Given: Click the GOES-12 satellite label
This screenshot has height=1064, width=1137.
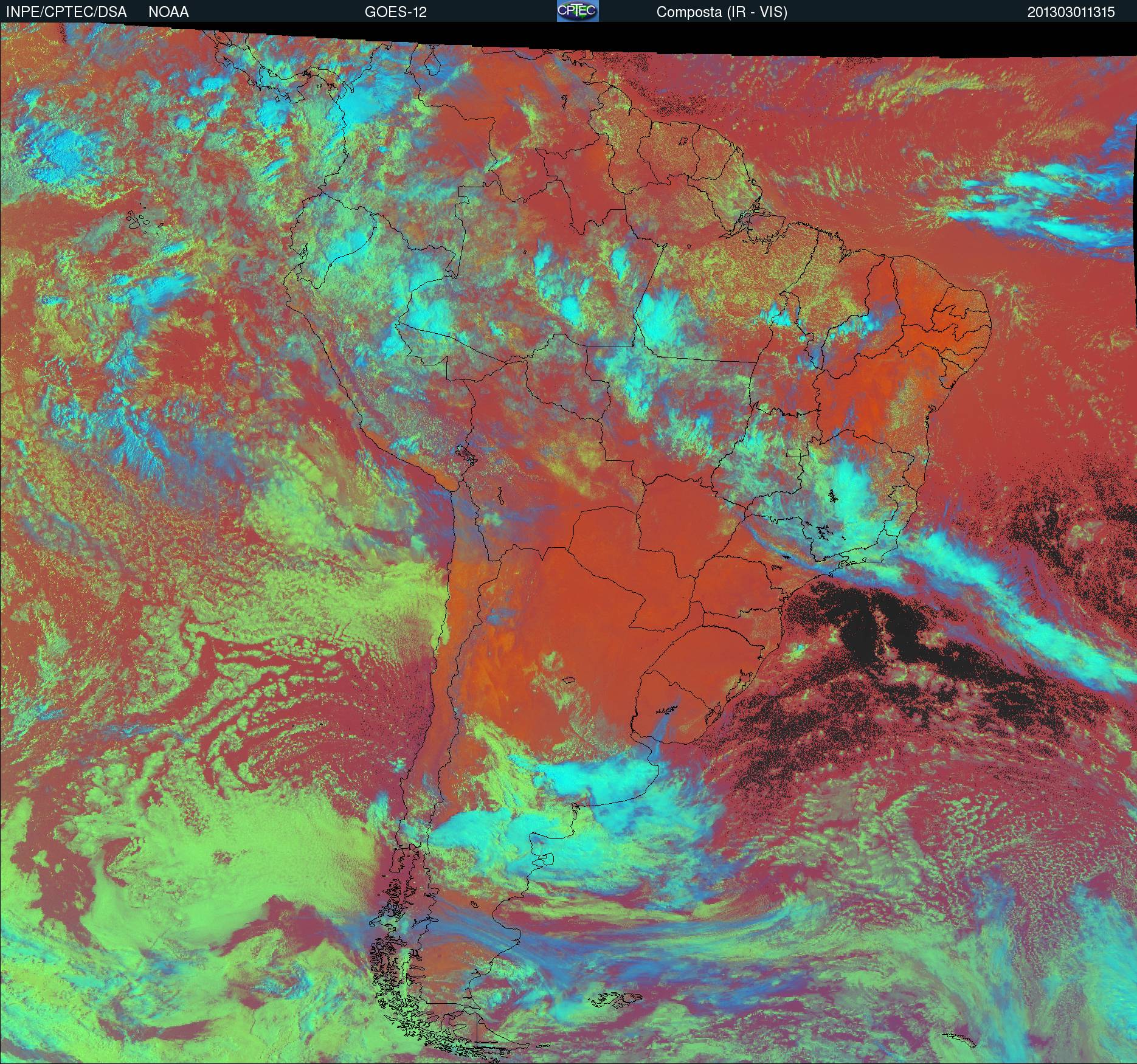Looking at the screenshot, I should pyautogui.click(x=395, y=12).
